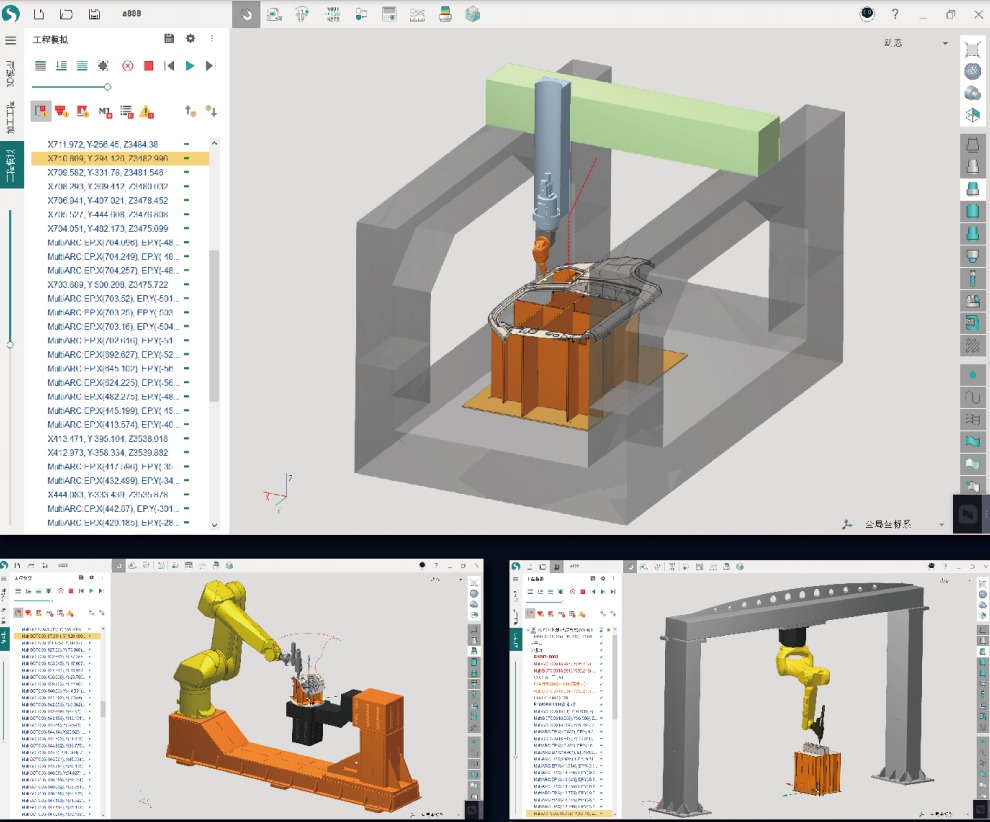The image size is (990, 822).
Task: Toggle the active white tool-holder display button
Action: coord(972,188)
